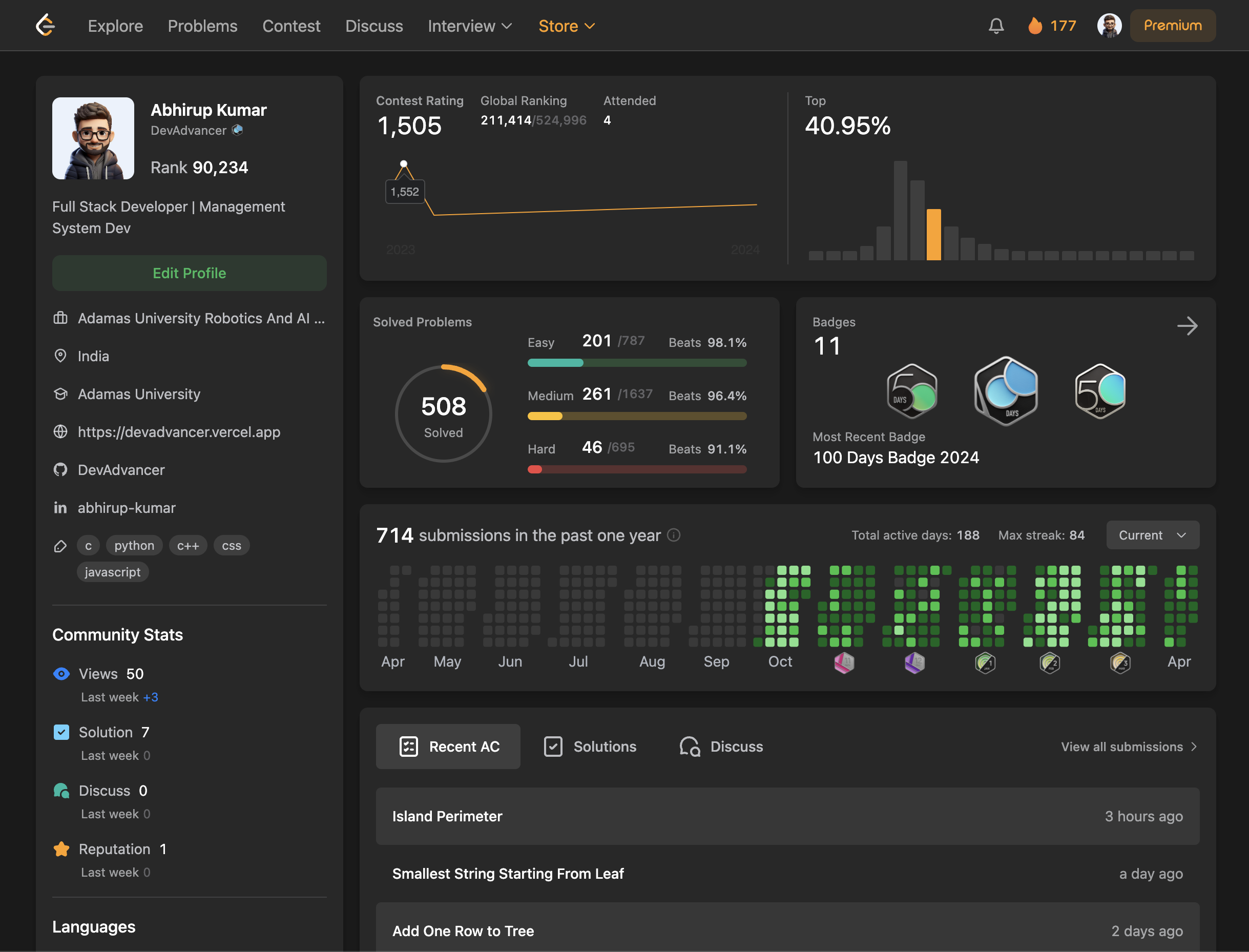Click the submissions info icon
Image resolution: width=1249 pixels, height=952 pixels.
(674, 535)
